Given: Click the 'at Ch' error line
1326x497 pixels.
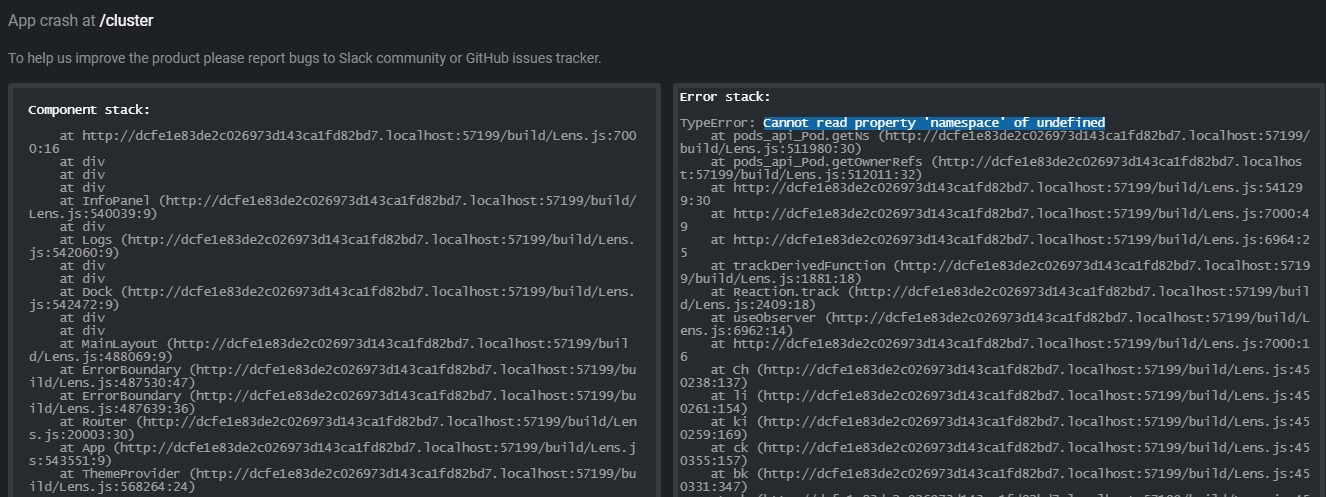Looking at the screenshot, I should click(995, 376).
